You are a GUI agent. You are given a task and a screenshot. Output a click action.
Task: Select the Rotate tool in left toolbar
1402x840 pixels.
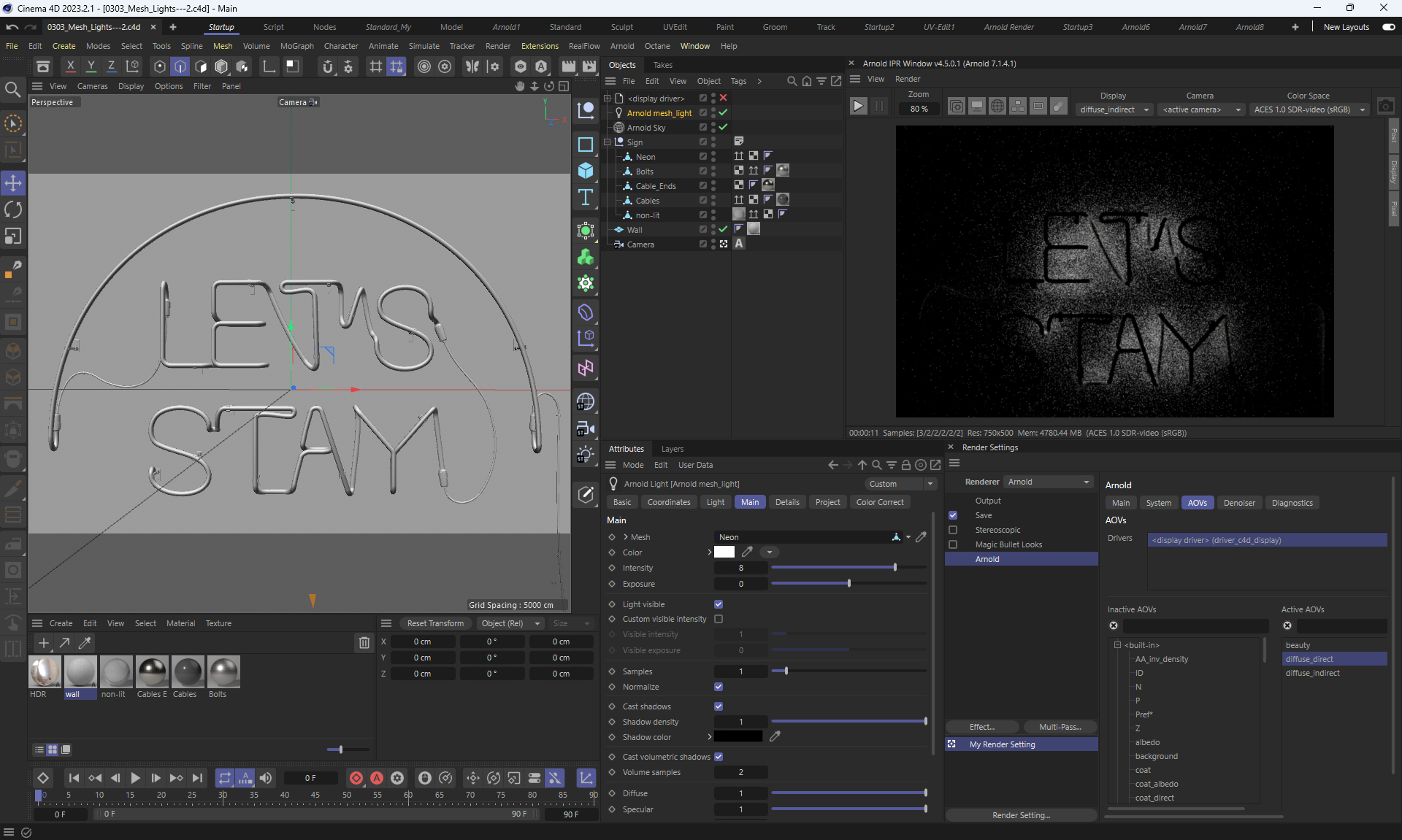13,210
